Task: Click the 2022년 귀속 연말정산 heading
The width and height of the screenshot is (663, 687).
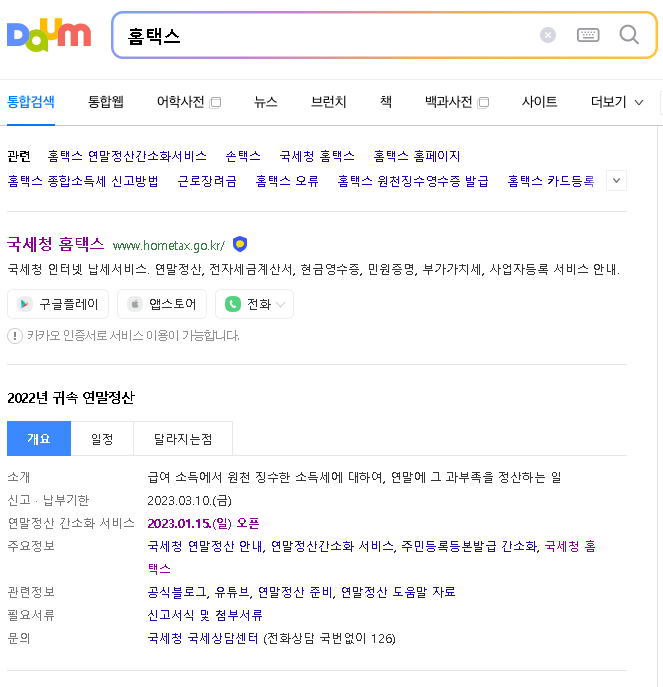Action: pyautogui.click(x=71, y=397)
